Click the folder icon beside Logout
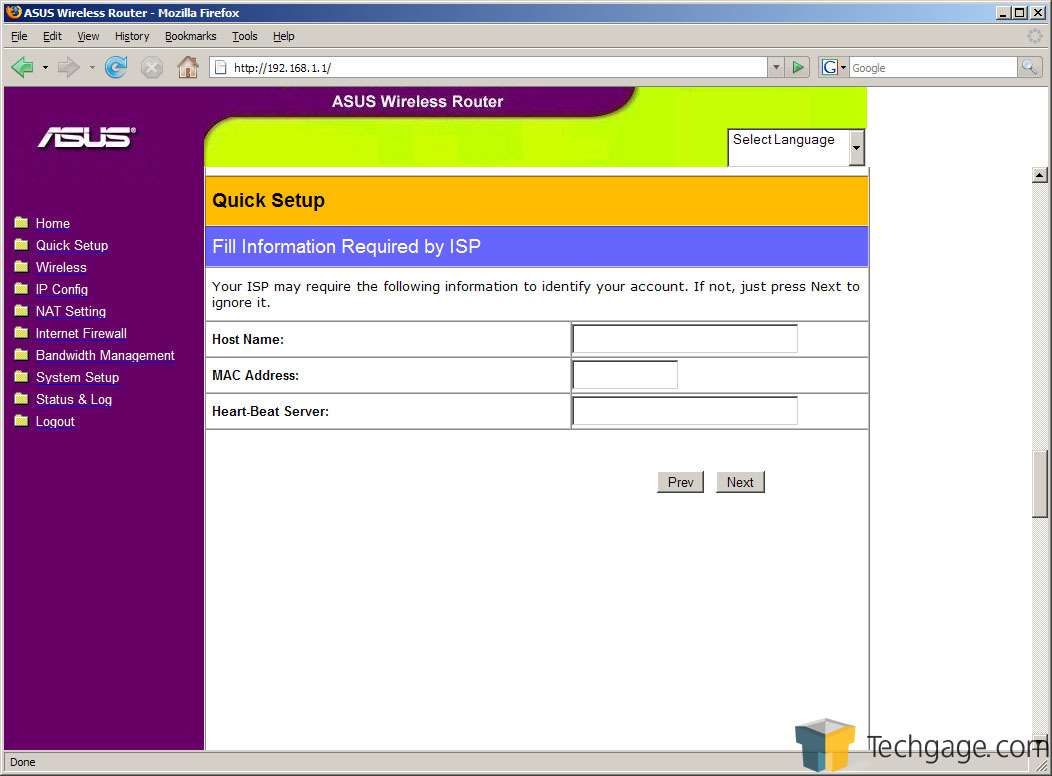Screen dimensions: 1052x776 21,421
